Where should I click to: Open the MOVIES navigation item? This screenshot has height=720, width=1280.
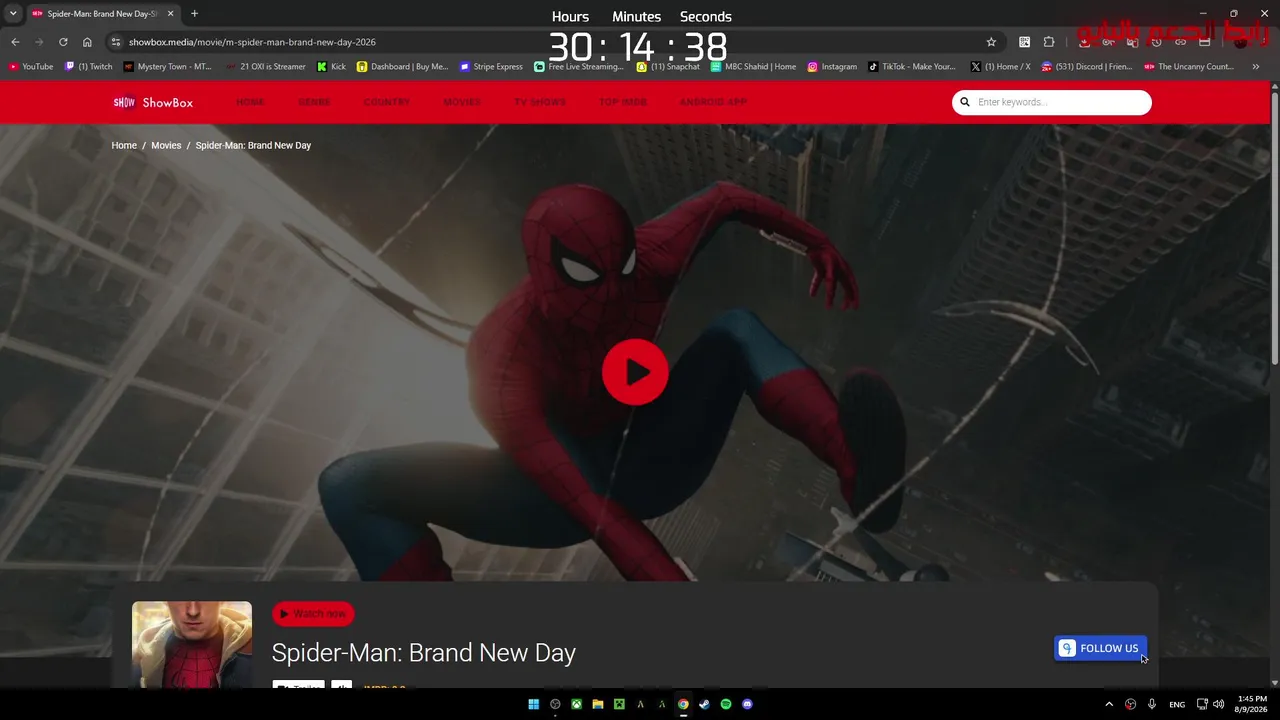point(462,102)
